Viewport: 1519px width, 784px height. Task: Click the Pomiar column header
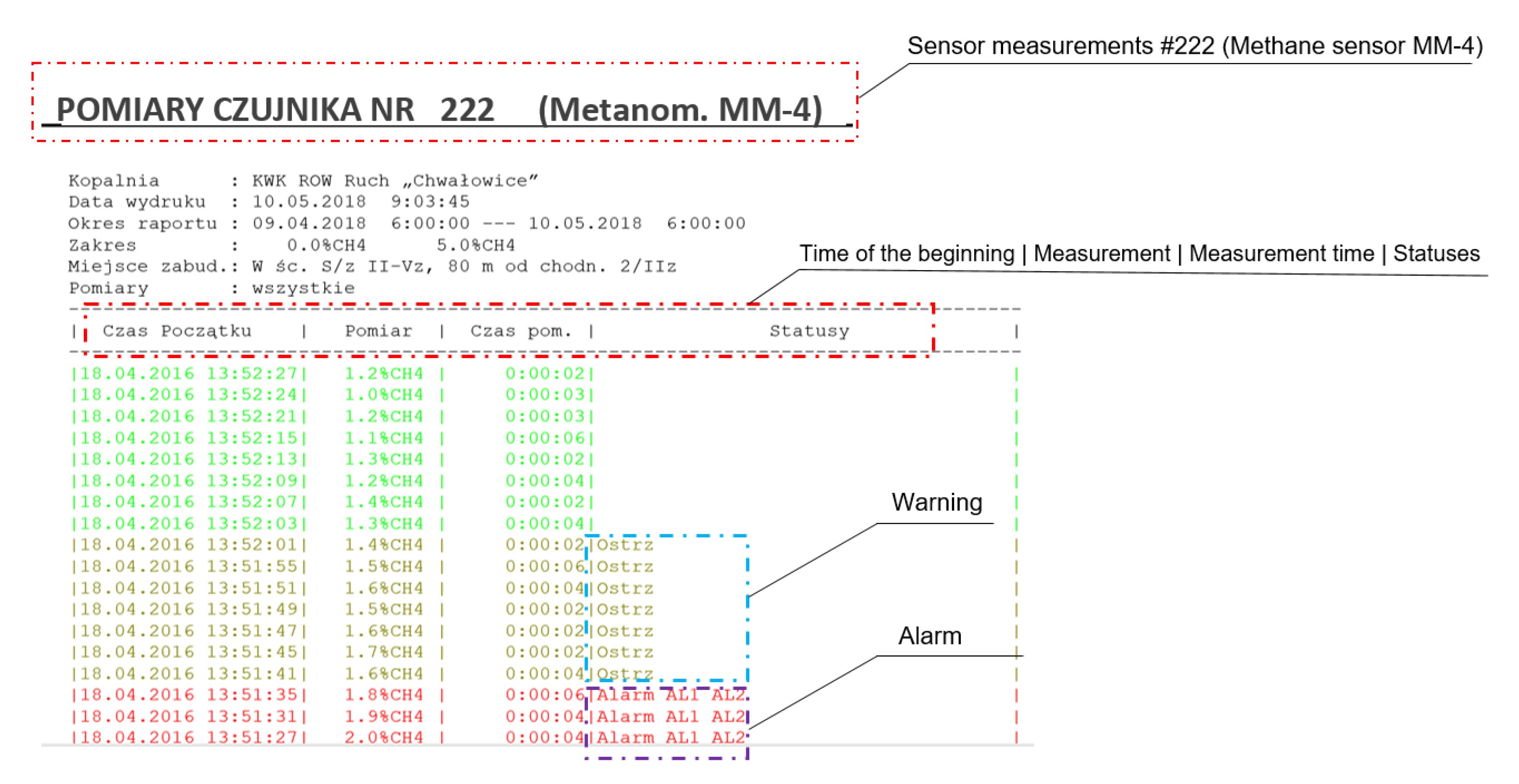(378, 331)
